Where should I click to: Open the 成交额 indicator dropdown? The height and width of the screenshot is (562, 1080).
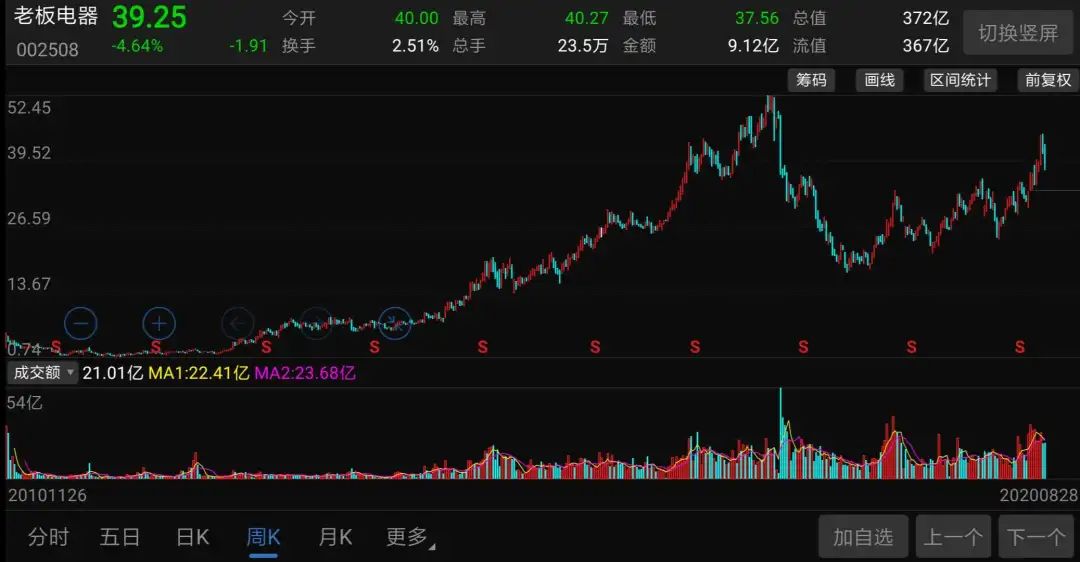point(43,373)
